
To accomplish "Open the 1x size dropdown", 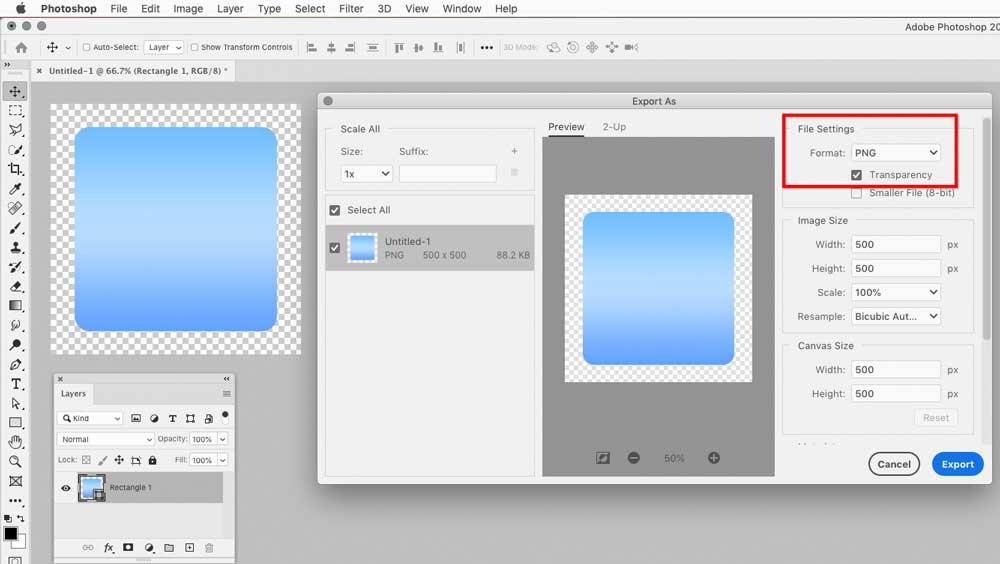I will point(366,174).
